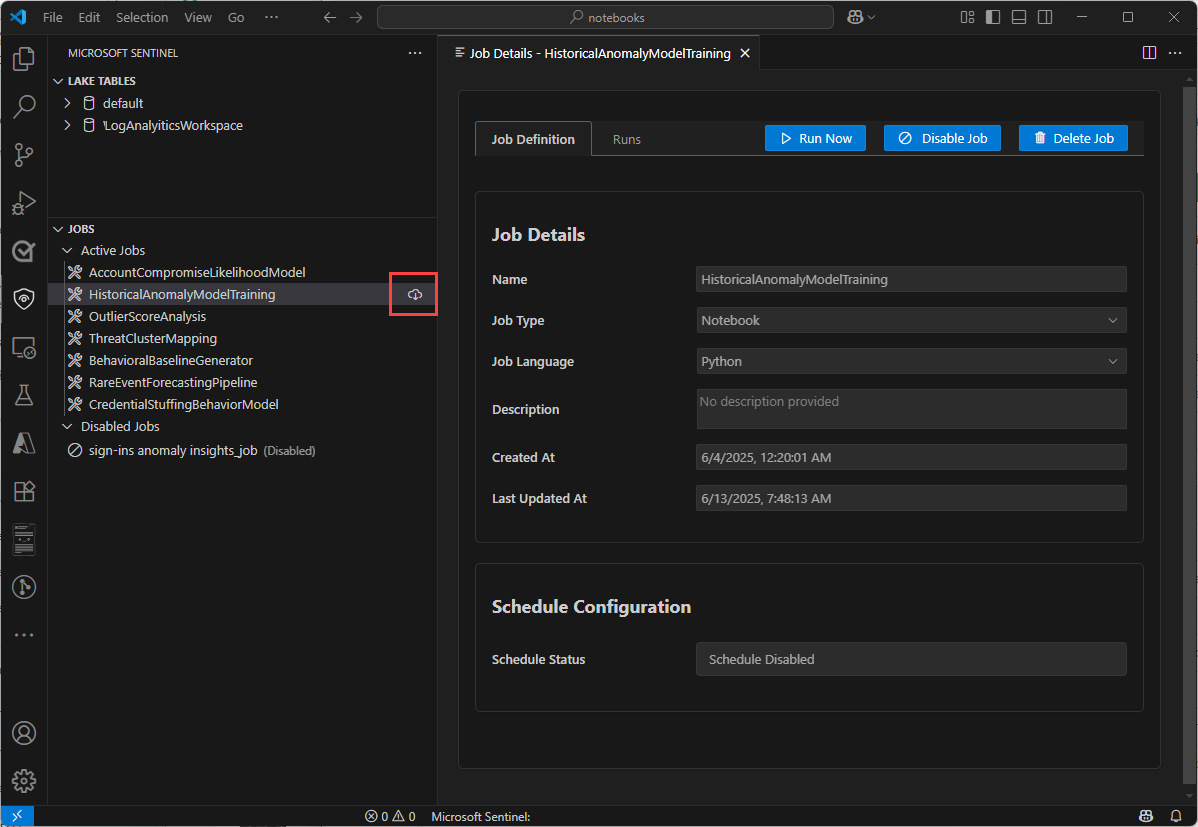
Task: Open the Accounts menu
Action: [x=24, y=733]
